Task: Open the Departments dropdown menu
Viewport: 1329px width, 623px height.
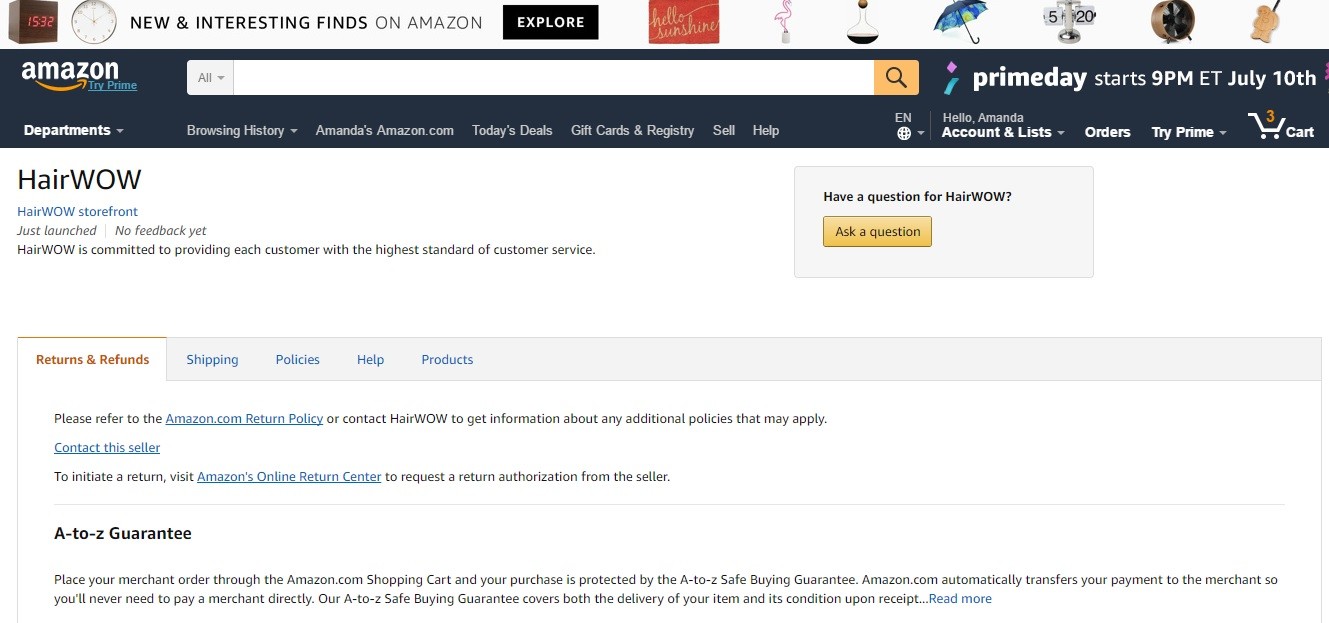Action: coord(73,130)
